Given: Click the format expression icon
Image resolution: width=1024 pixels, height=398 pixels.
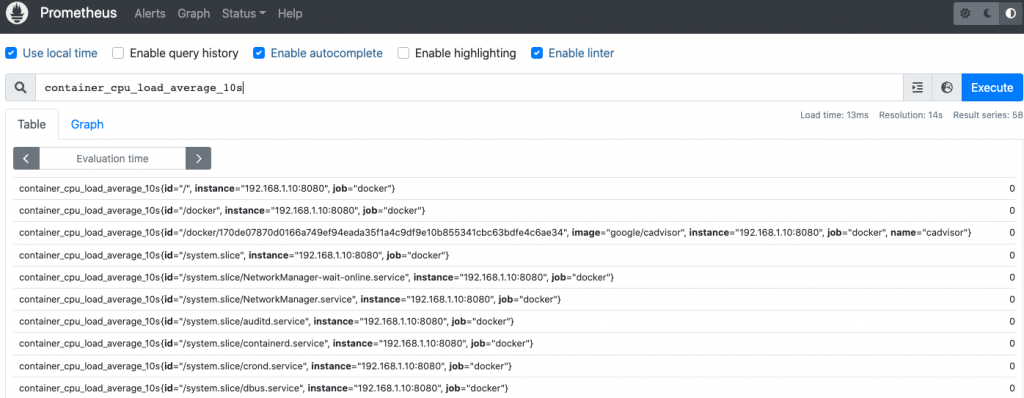Looking at the screenshot, I should (918, 88).
